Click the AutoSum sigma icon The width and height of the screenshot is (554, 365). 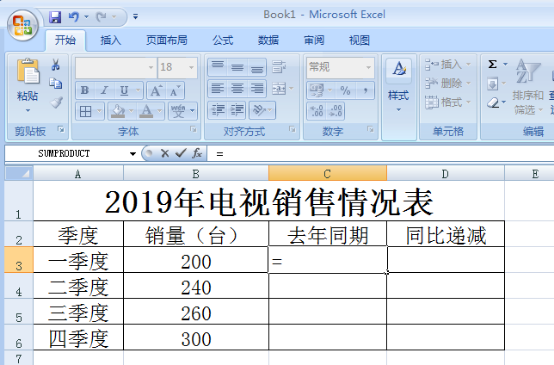493,64
